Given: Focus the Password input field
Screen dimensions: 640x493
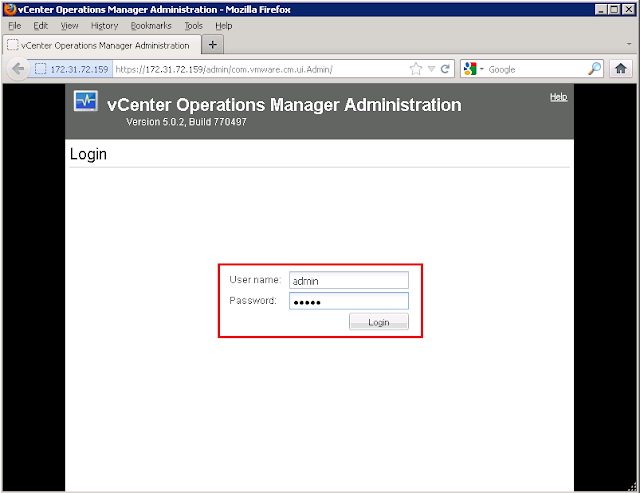Looking at the screenshot, I should point(349,301).
